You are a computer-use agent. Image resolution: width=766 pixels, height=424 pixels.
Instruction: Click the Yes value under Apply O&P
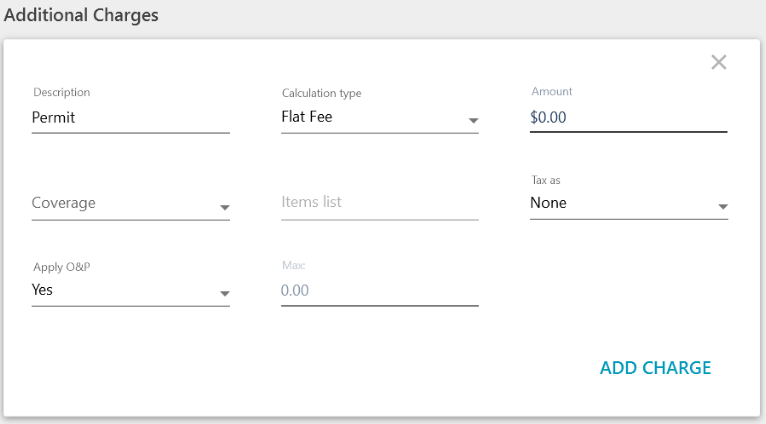[x=43, y=290]
